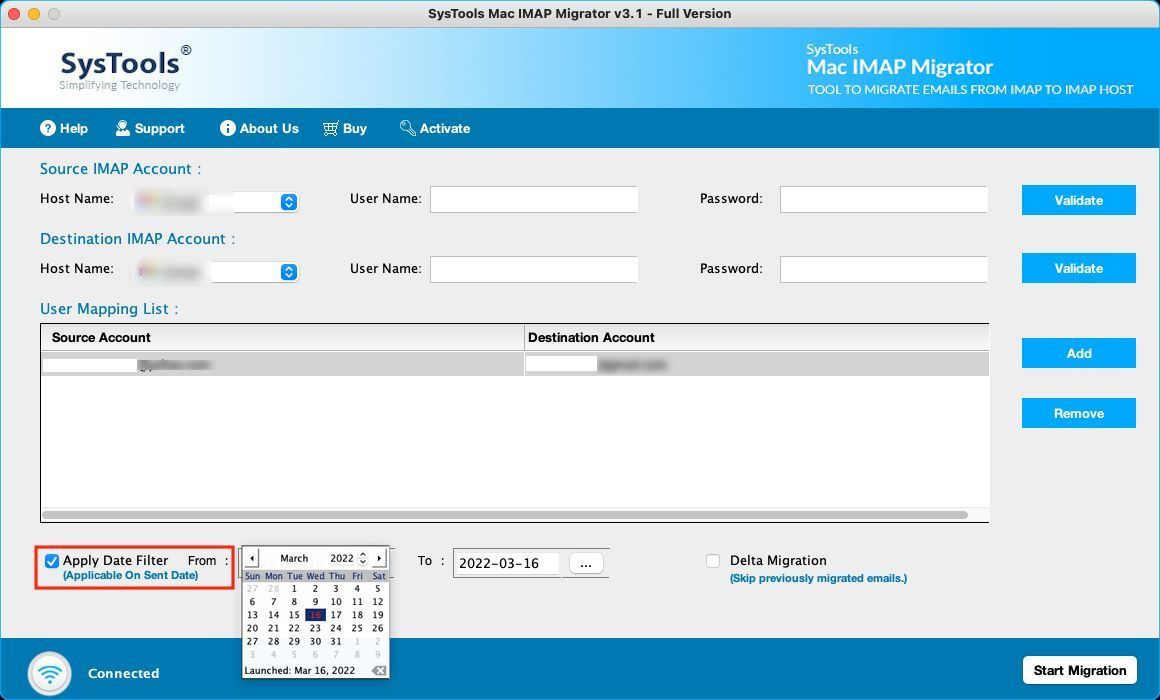The width and height of the screenshot is (1160, 700).
Task: Enable the Delta Migration checkbox
Action: point(712,561)
